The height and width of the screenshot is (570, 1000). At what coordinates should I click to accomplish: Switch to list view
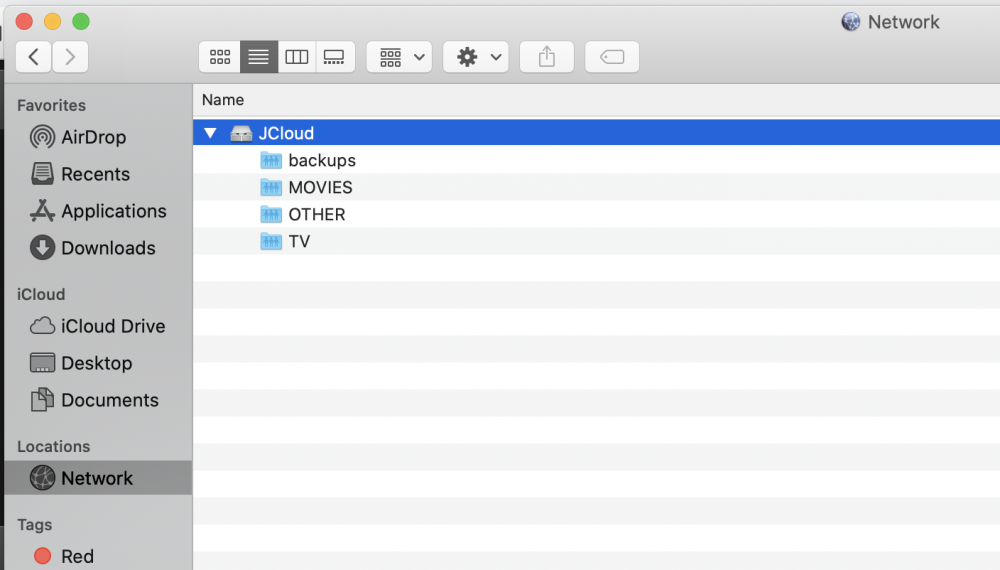coord(258,57)
